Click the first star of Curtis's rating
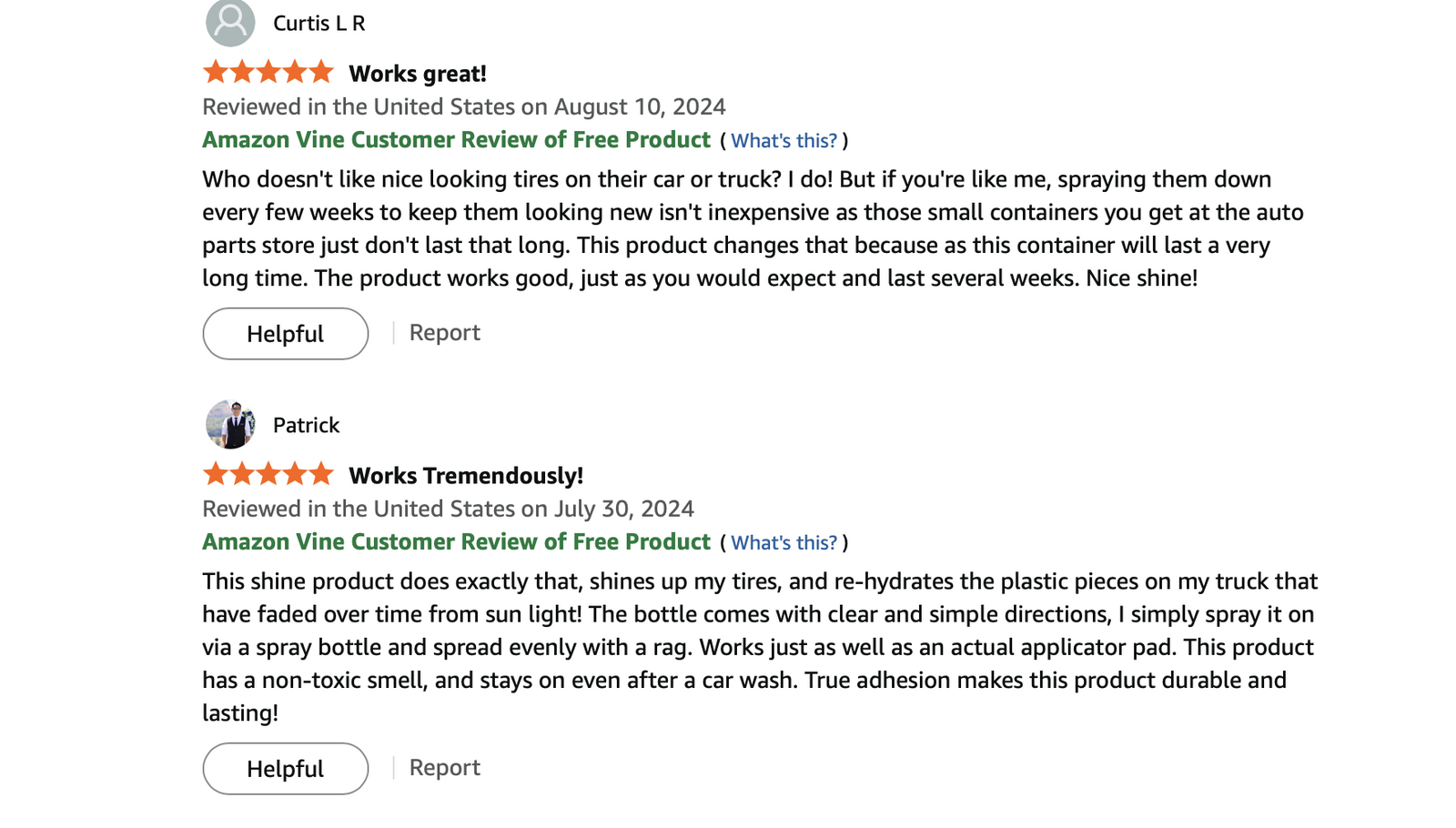This screenshot has width=1456, height=828. pyautogui.click(x=217, y=70)
